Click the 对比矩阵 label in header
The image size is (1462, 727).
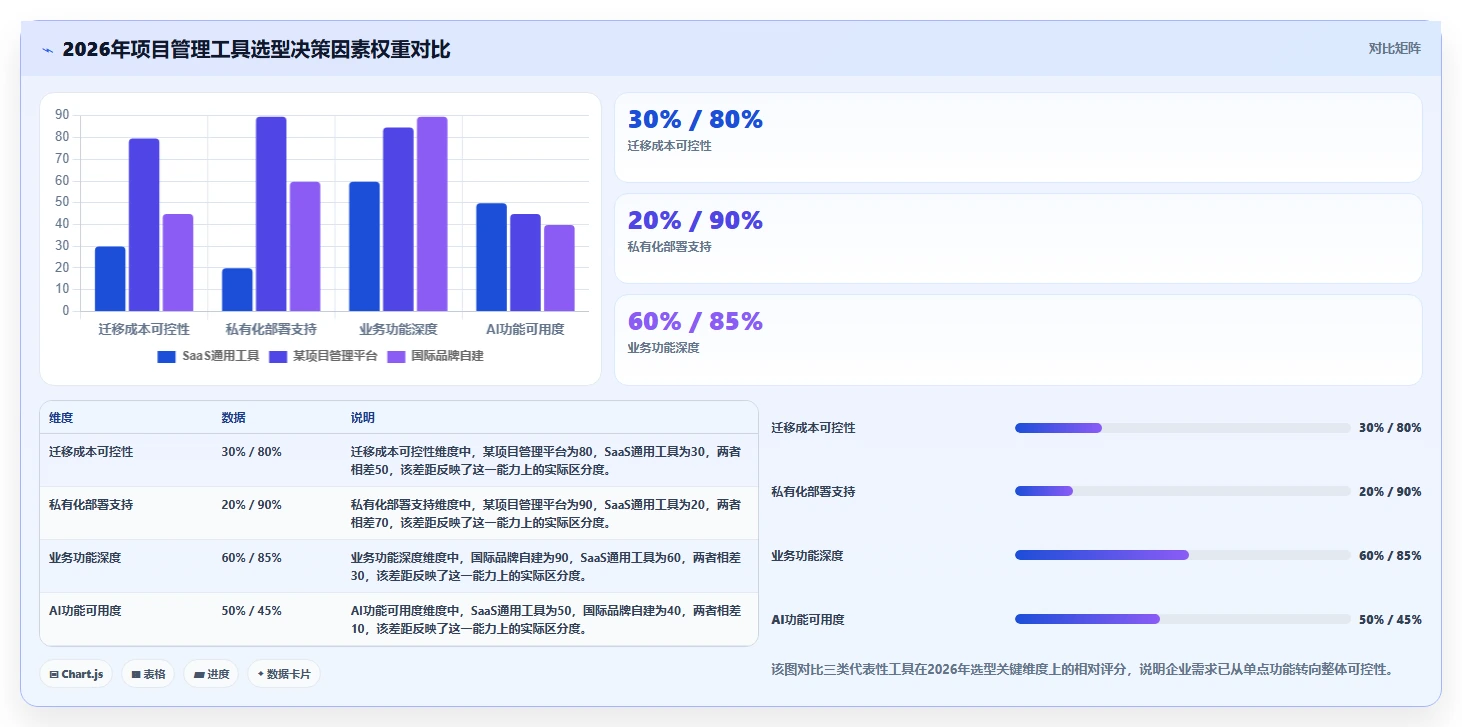(1394, 48)
